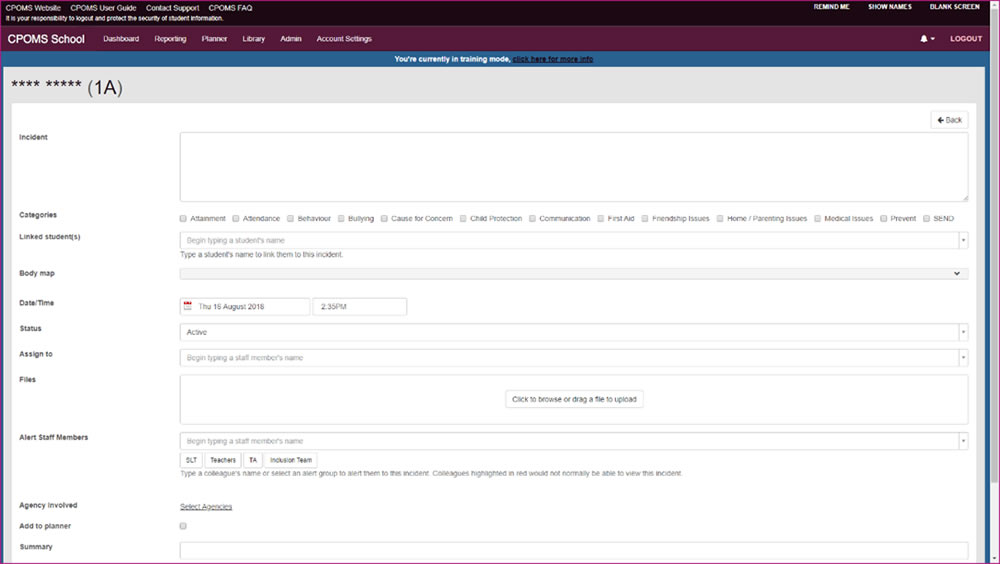This screenshot has width=1000, height=564.
Task: Click the CPOMS School logo text
Action: pos(46,39)
